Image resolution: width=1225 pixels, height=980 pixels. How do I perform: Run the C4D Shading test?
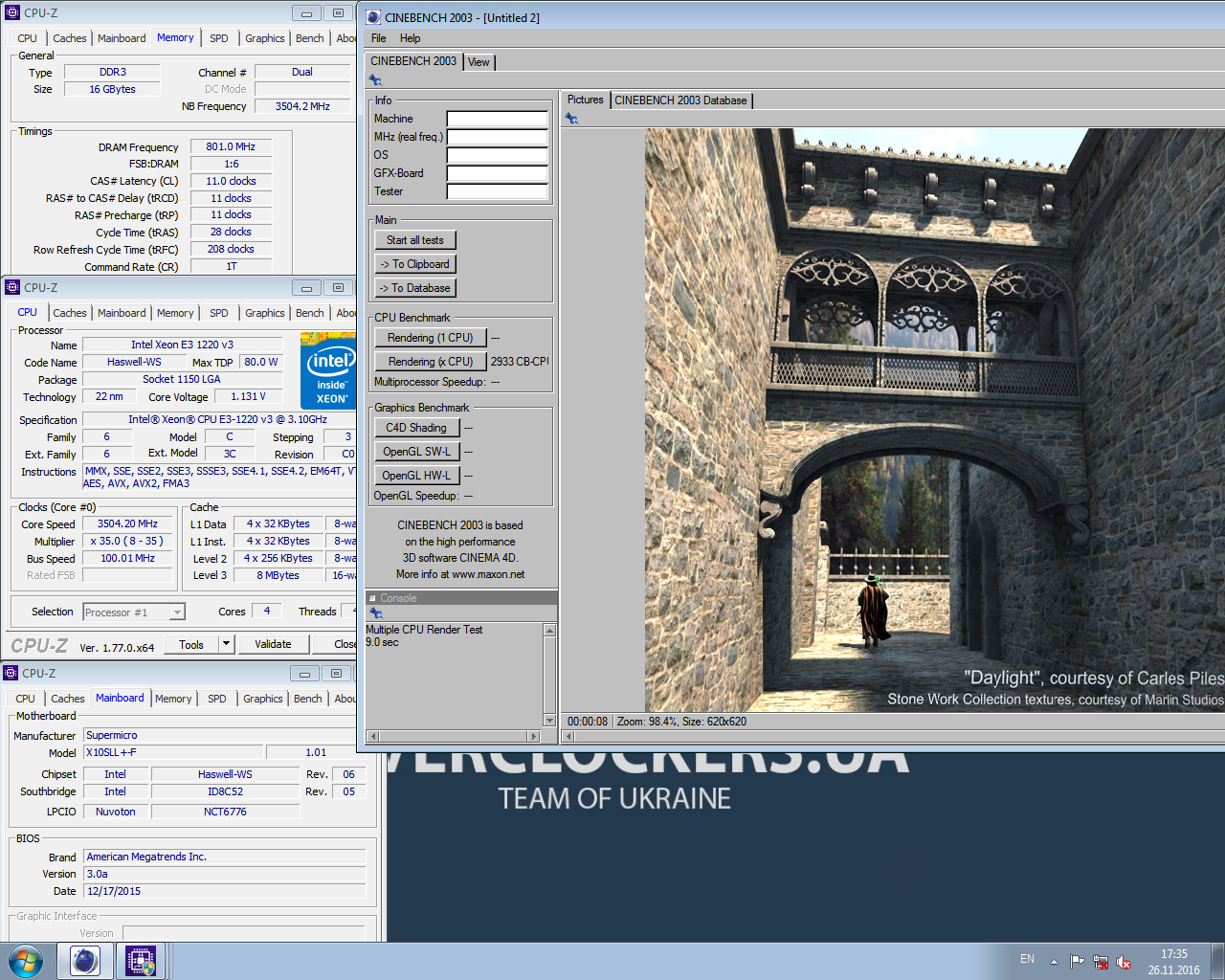tap(417, 428)
